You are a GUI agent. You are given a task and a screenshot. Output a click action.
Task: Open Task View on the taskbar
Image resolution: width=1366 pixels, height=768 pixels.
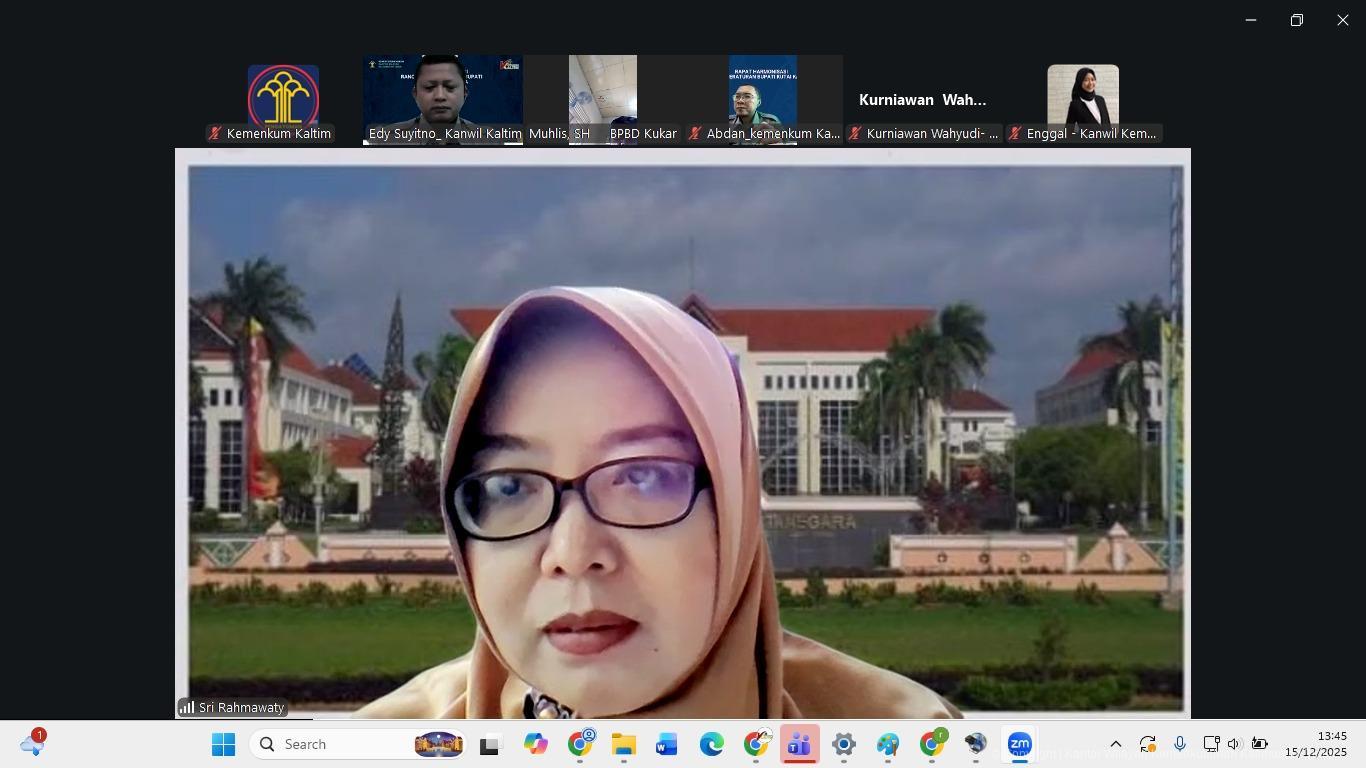[x=490, y=744]
